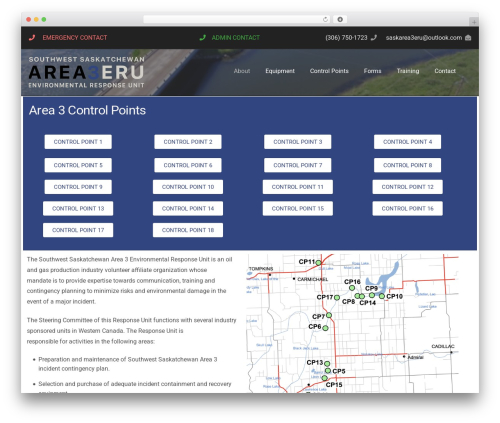Image resolution: width=500 pixels, height=423 pixels.
Task: Select the Control Point 1 button
Action: (78, 142)
